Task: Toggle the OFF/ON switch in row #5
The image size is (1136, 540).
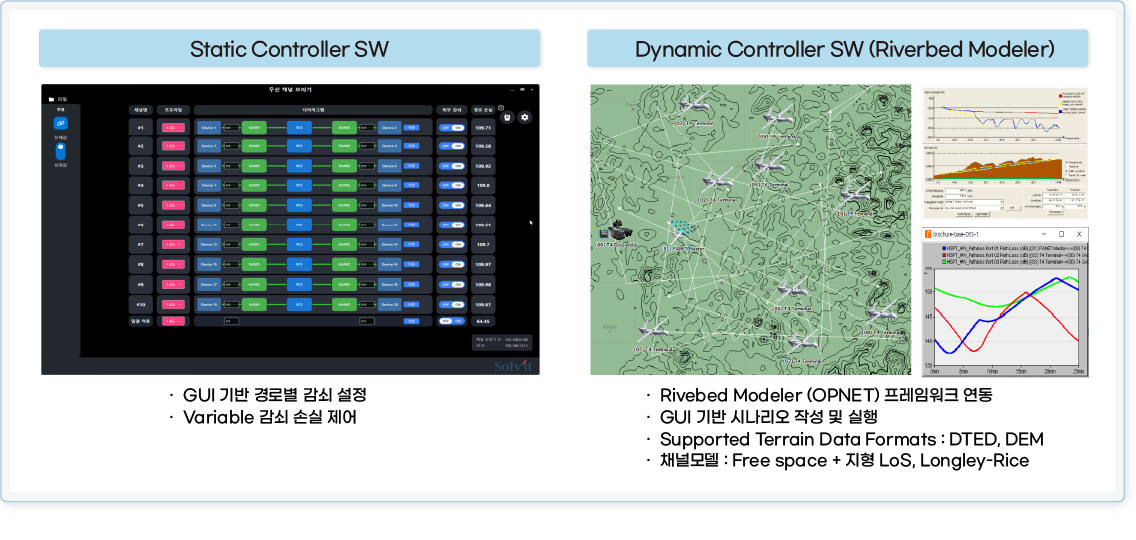Action: point(452,205)
